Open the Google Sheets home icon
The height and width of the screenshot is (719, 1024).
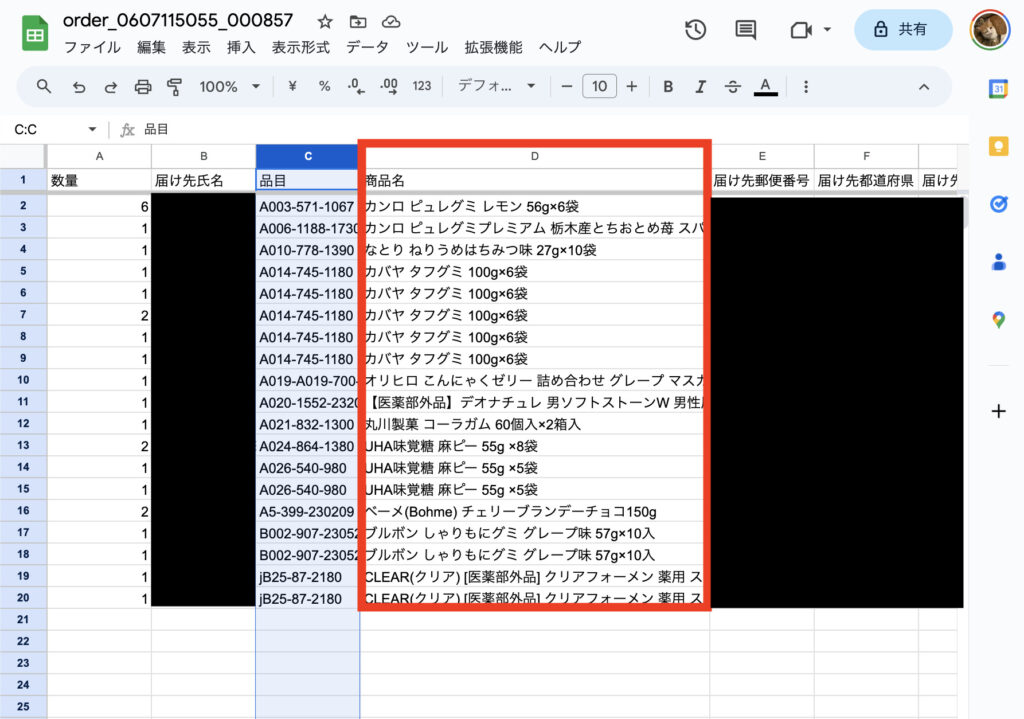35,33
